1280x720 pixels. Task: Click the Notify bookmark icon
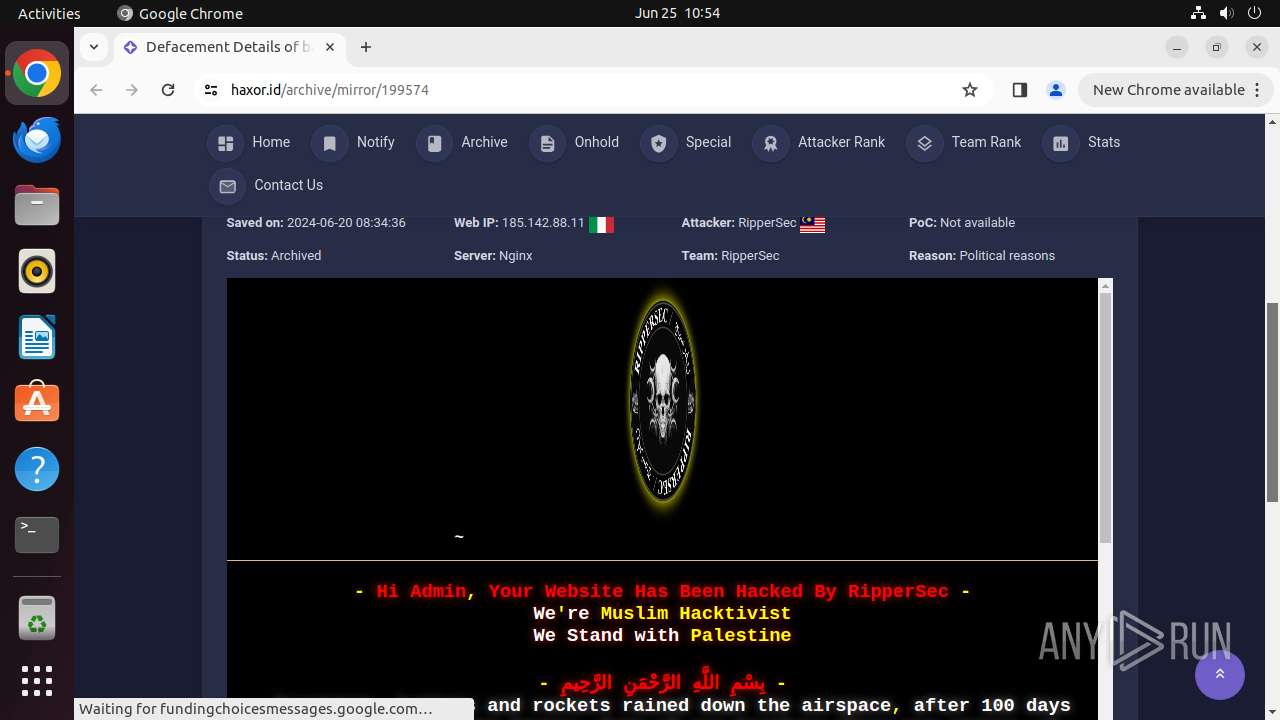pos(329,143)
